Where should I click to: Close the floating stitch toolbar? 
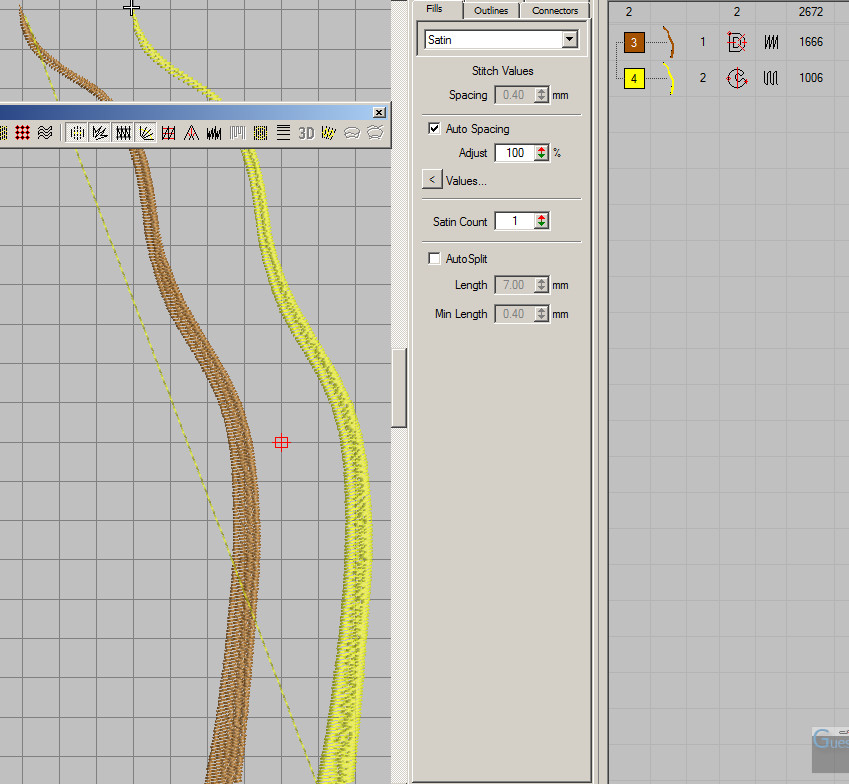(x=379, y=112)
